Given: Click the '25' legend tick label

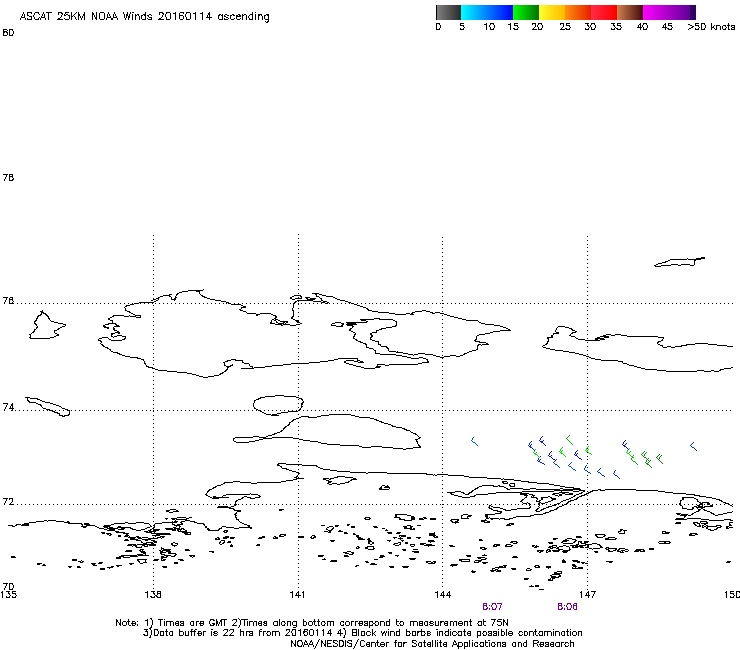Looking at the screenshot, I should 565,27.
